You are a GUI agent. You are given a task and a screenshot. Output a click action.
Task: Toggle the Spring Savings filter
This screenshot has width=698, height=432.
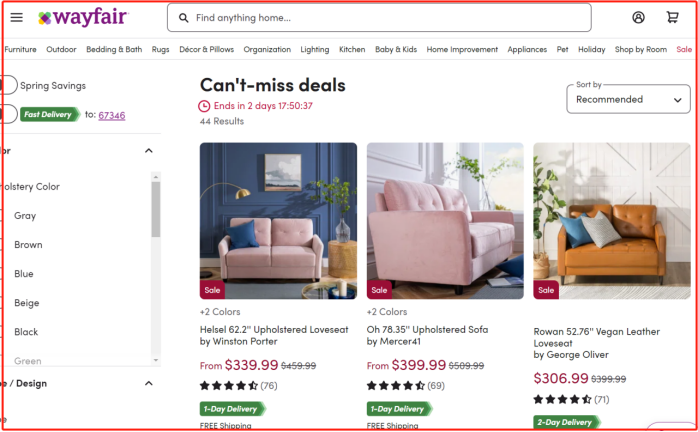pyautogui.click(x=9, y=86)
